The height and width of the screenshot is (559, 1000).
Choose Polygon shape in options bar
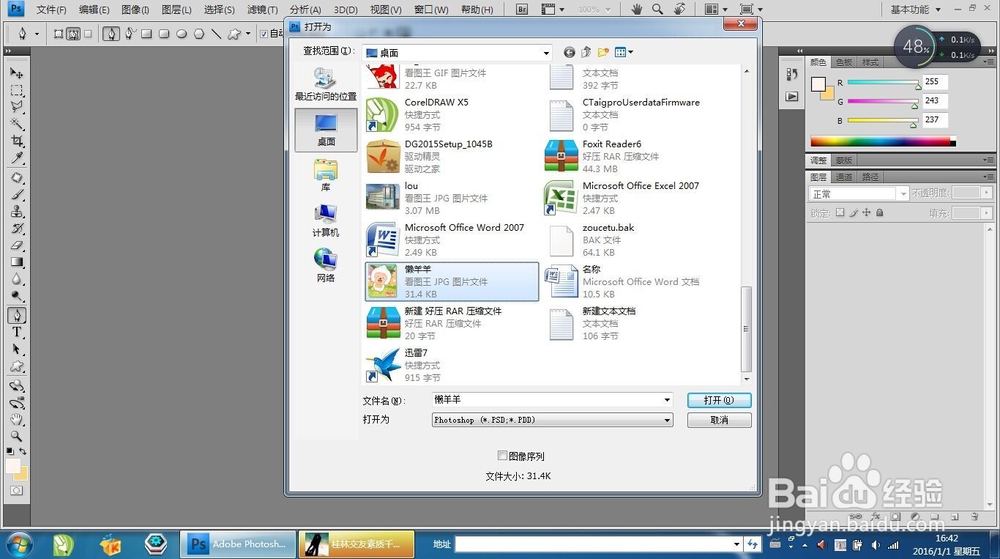pos(198,34)
